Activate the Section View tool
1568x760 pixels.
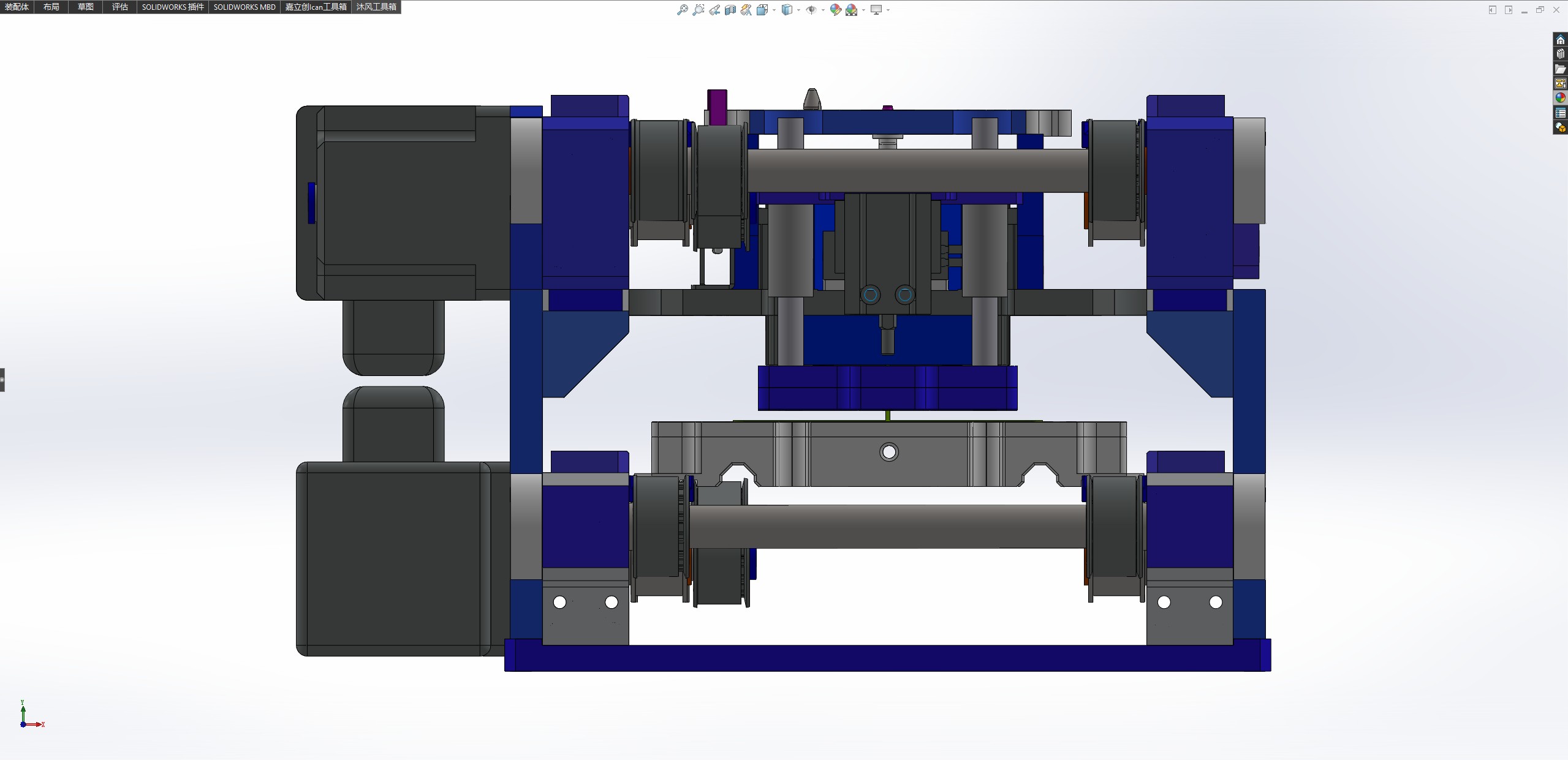pyautogui.click(x=730, y=10)
